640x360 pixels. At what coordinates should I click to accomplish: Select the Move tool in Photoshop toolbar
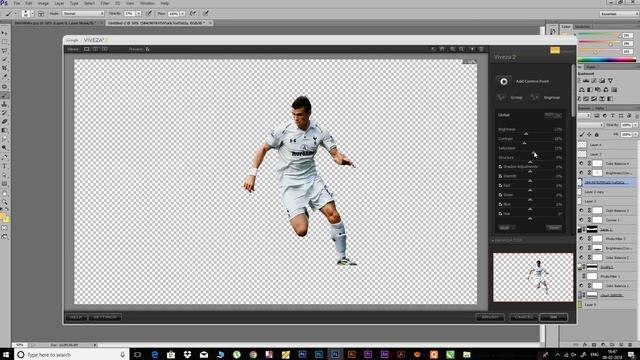[x=4, y=33]
